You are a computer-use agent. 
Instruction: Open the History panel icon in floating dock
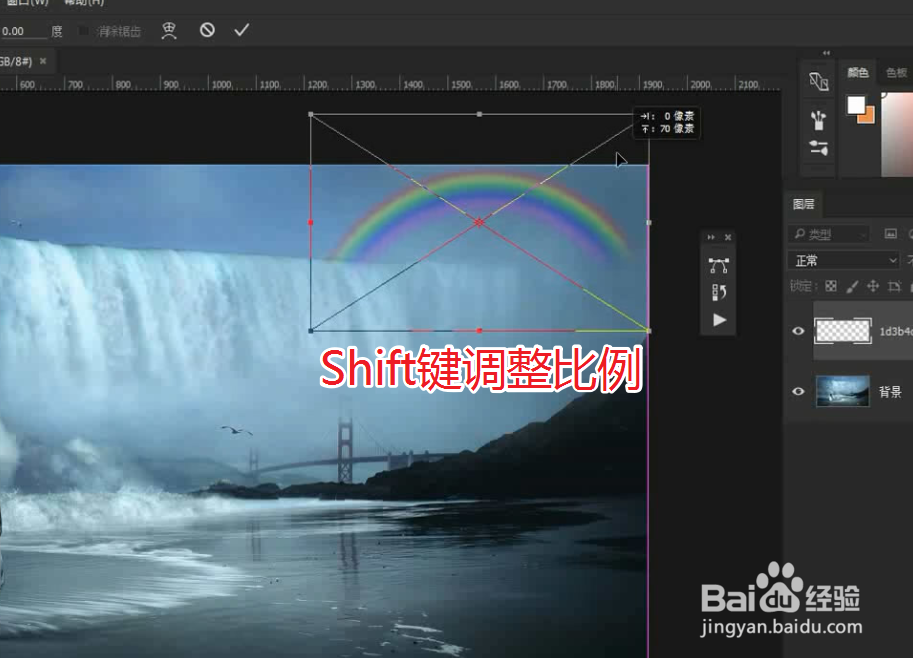pos(719,292)
